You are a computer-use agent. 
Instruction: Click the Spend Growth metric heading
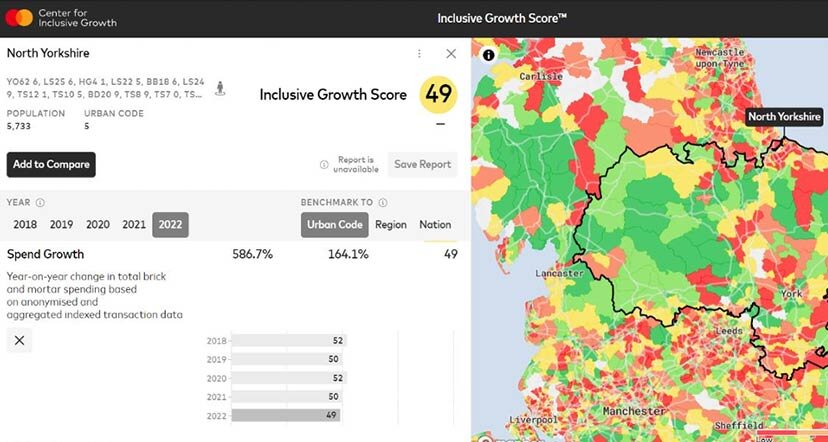pyautogui.click(x=45, y=254)
